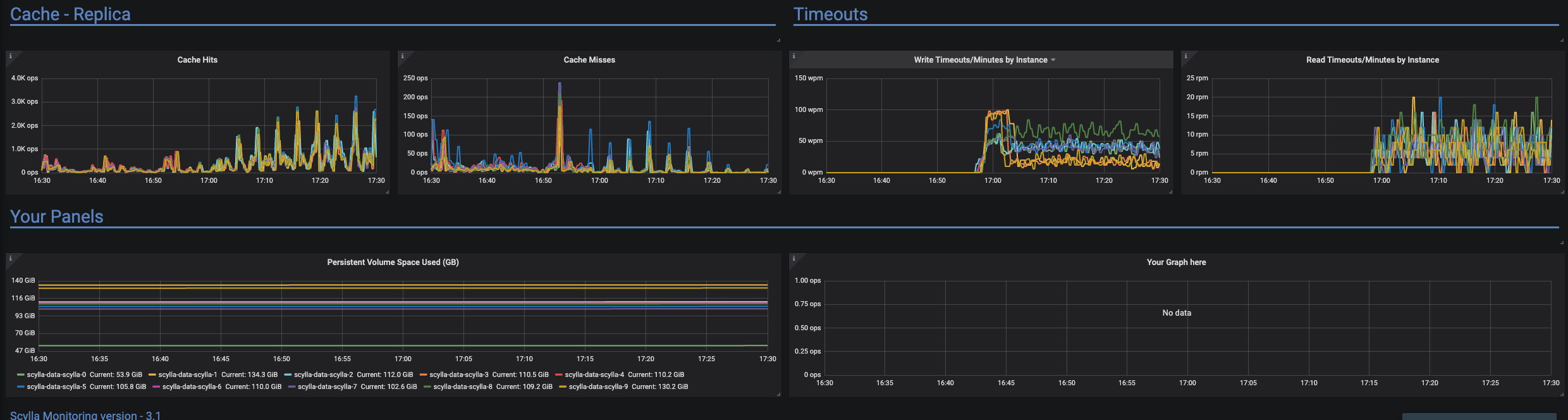This screenshot has width=1568, height=420.
Task: Open color picker for scylla-data-scylla-2 swatch
Action: [x=288, y=374]
